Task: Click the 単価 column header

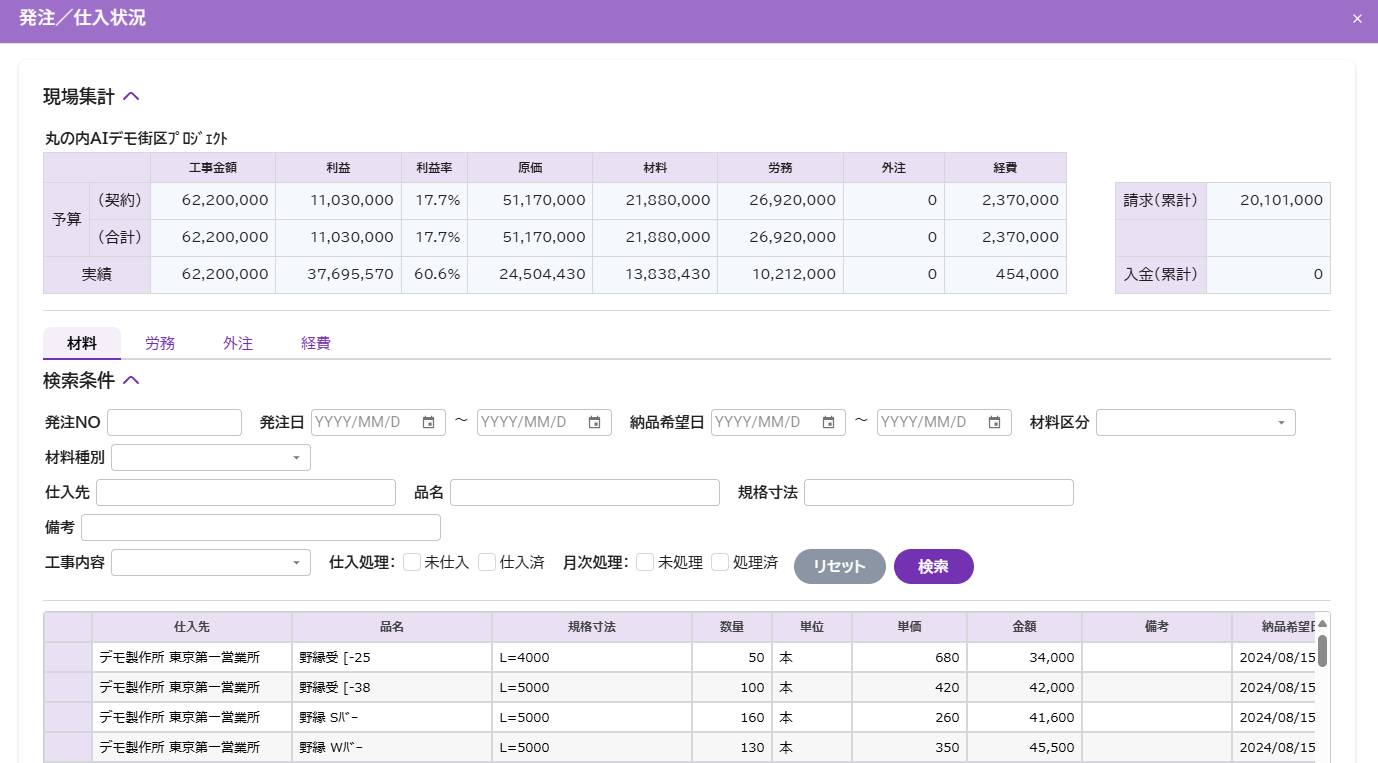Action: coord(910,627)
